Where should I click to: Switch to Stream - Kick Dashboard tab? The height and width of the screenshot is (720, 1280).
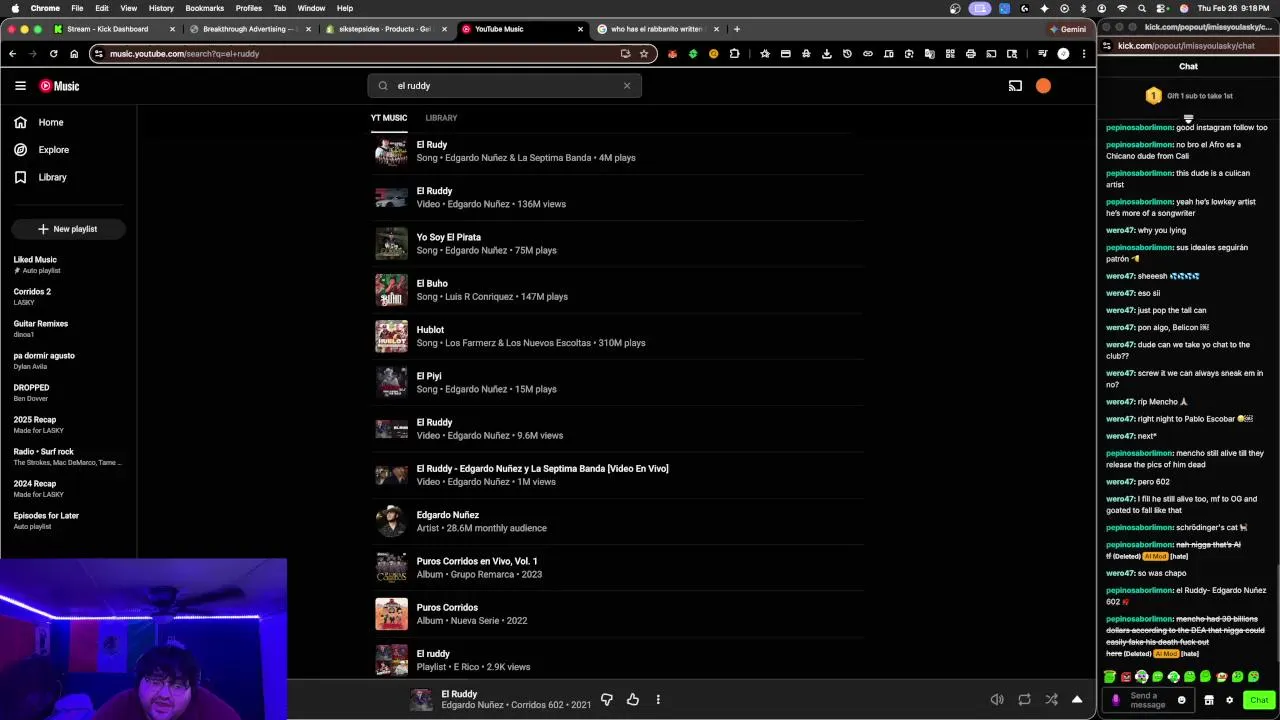(115, 29)
